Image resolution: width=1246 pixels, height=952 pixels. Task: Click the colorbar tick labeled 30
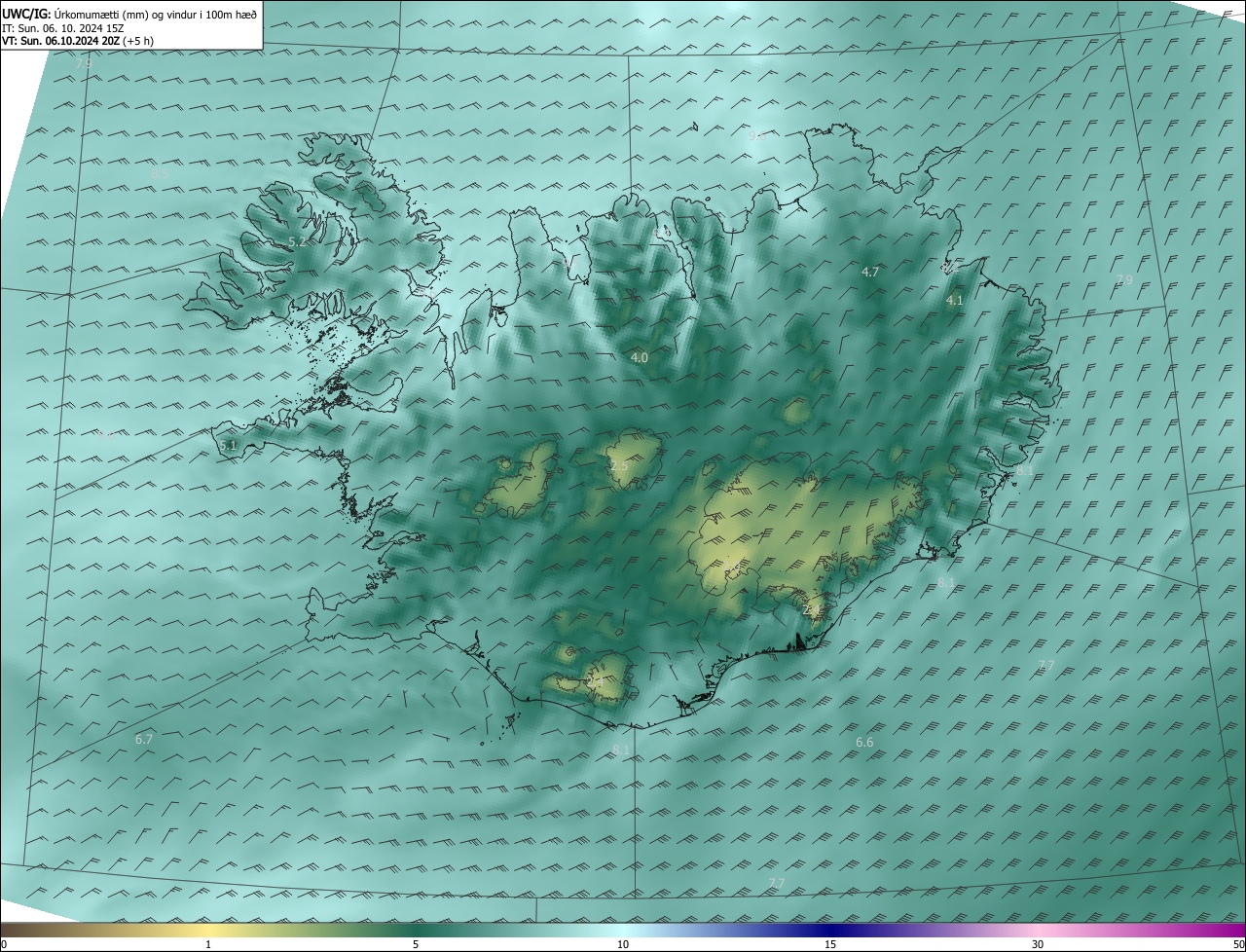[x=1038, y=944]
